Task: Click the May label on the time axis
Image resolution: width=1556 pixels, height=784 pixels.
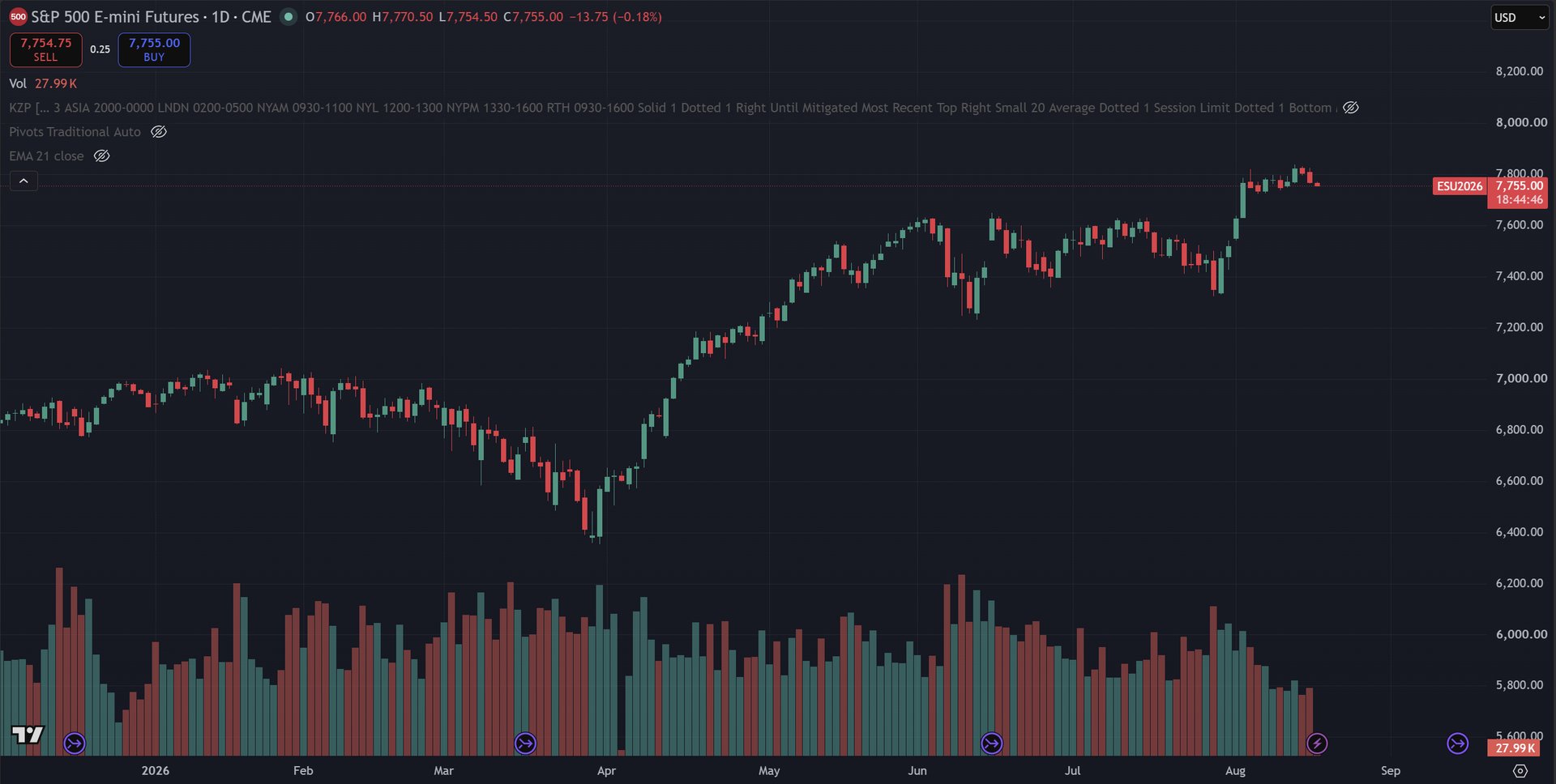Action: pos(769,771)
